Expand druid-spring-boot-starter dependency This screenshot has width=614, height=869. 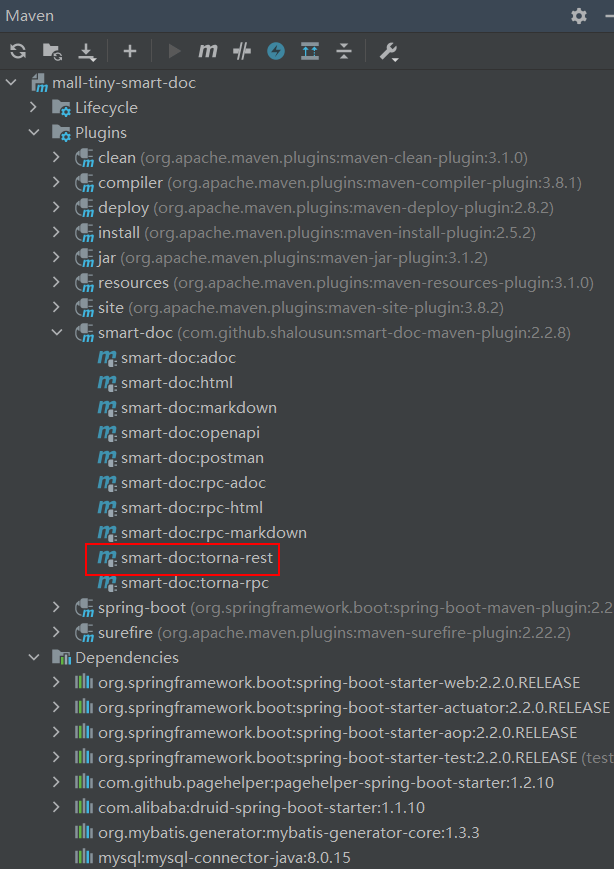coord(56,807)
